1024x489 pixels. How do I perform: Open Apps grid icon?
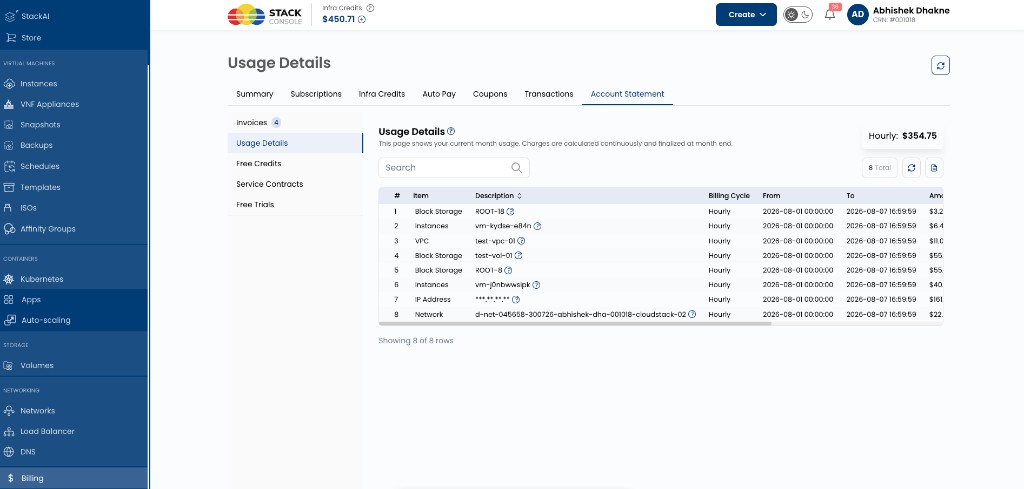click(x=9, y=300)
